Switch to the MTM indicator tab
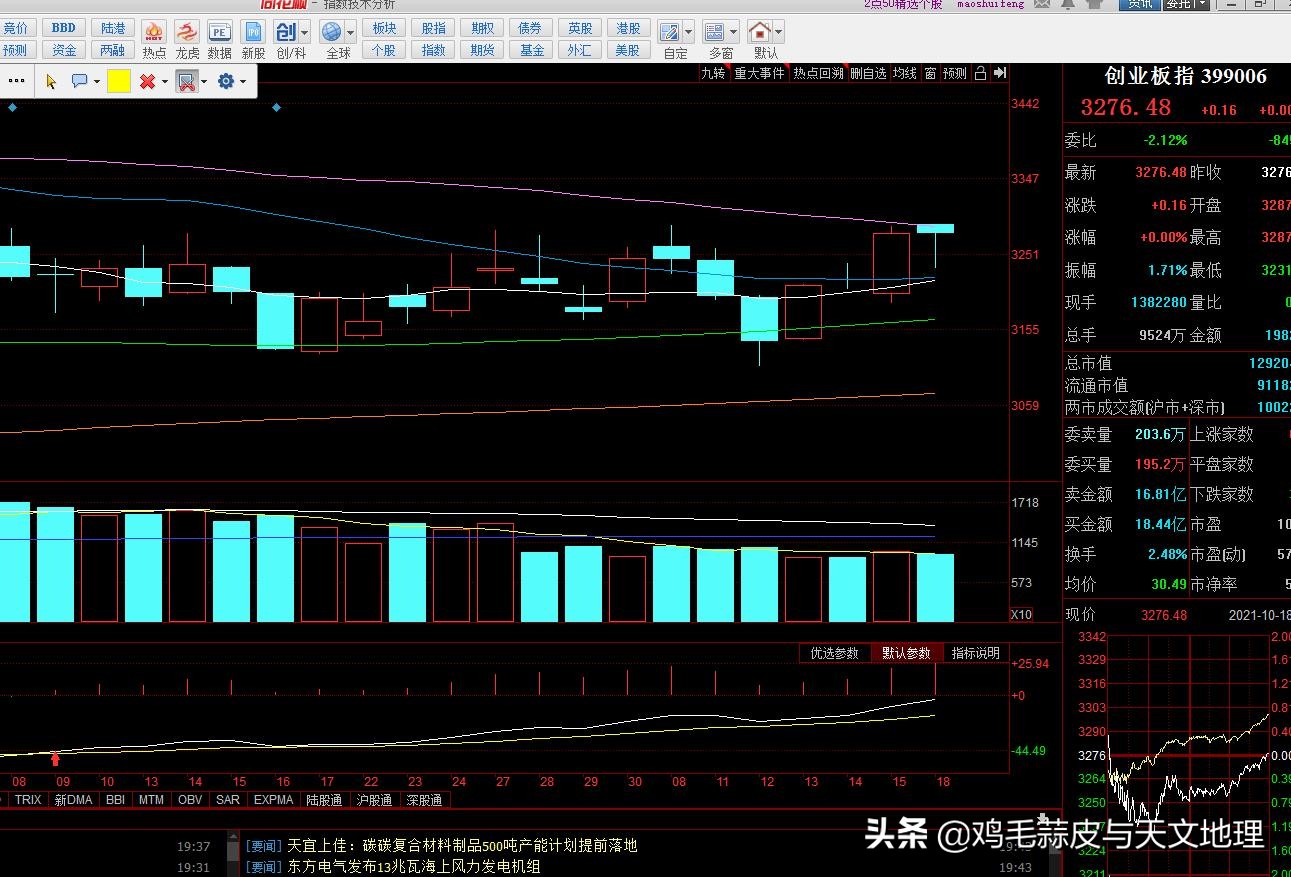 click(x=151, y=800)
